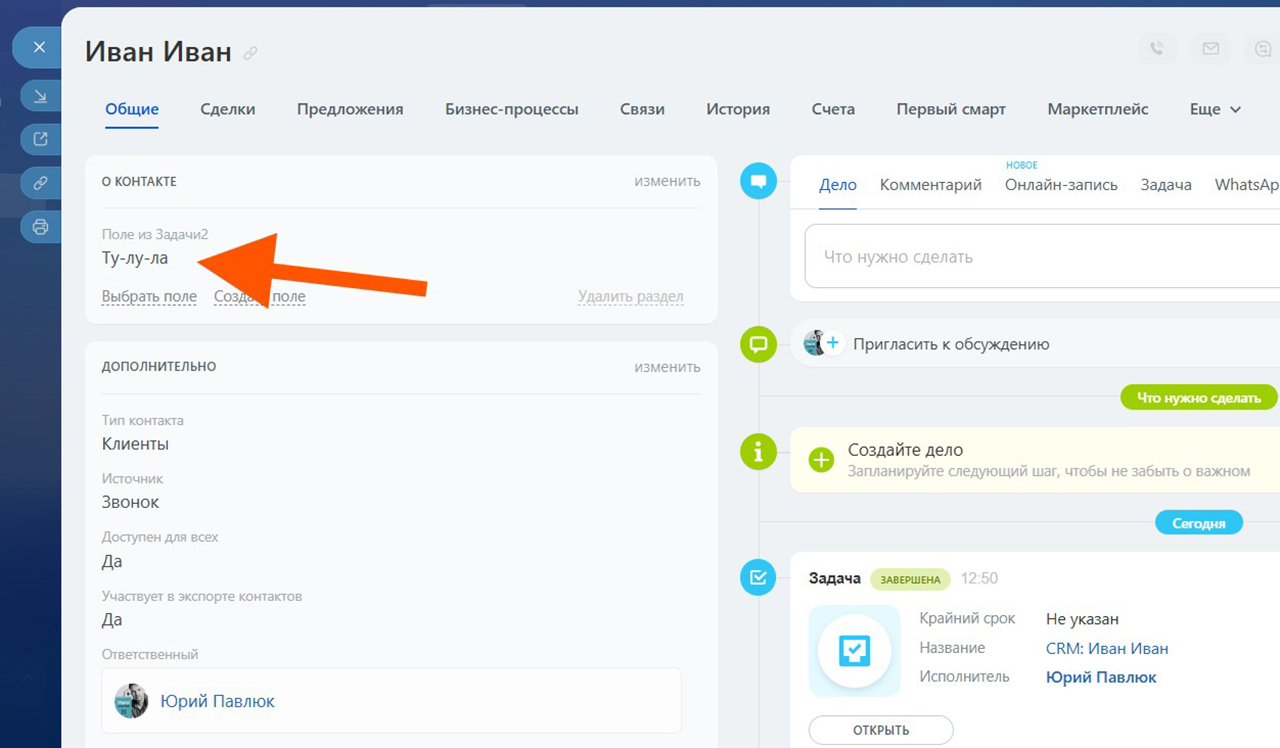This screenshot has width=1280, height=748.
Task: Open the CRM: Иван Иван task link
Action: [x=1107, y=648]
